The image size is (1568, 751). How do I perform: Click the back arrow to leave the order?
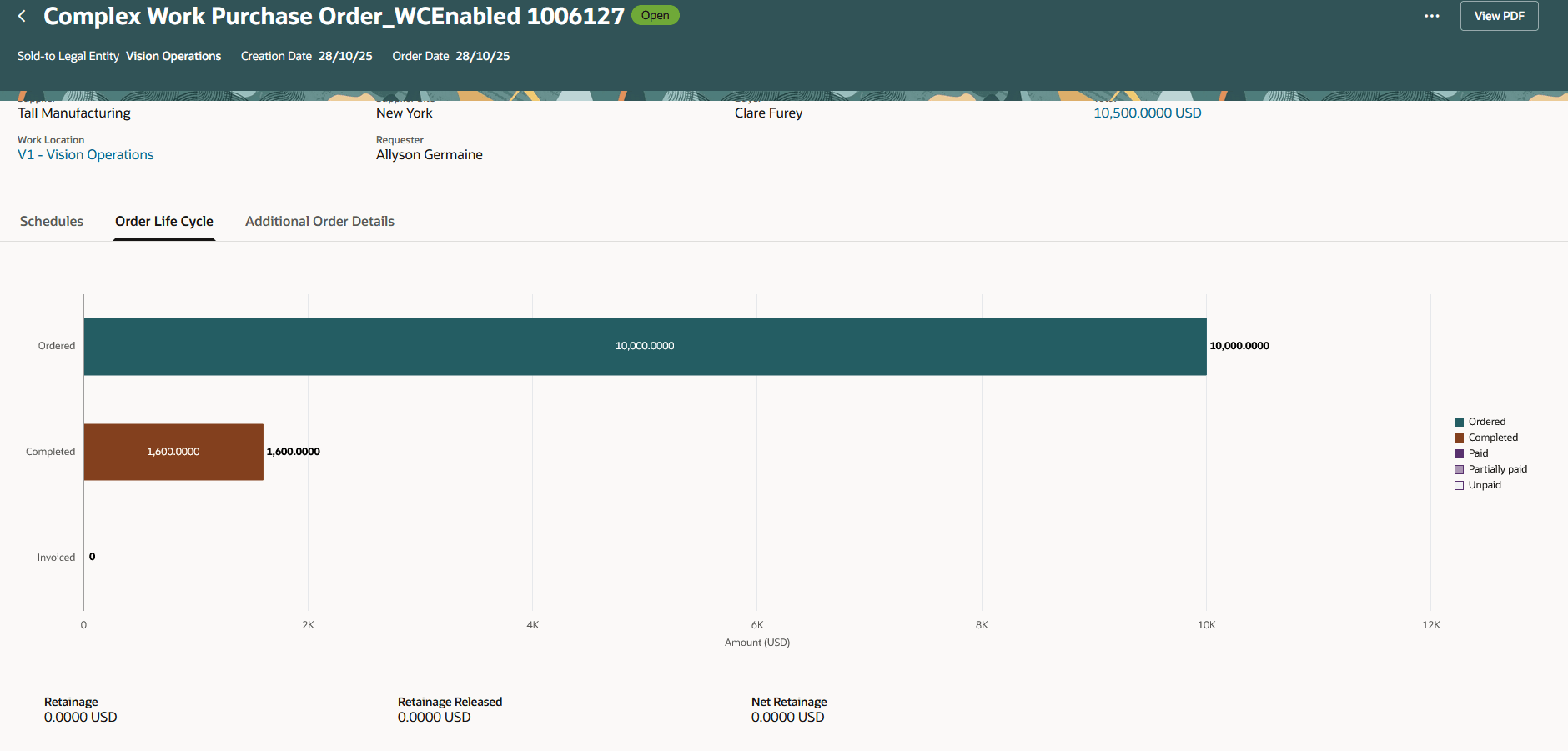[x=21, y=15]
